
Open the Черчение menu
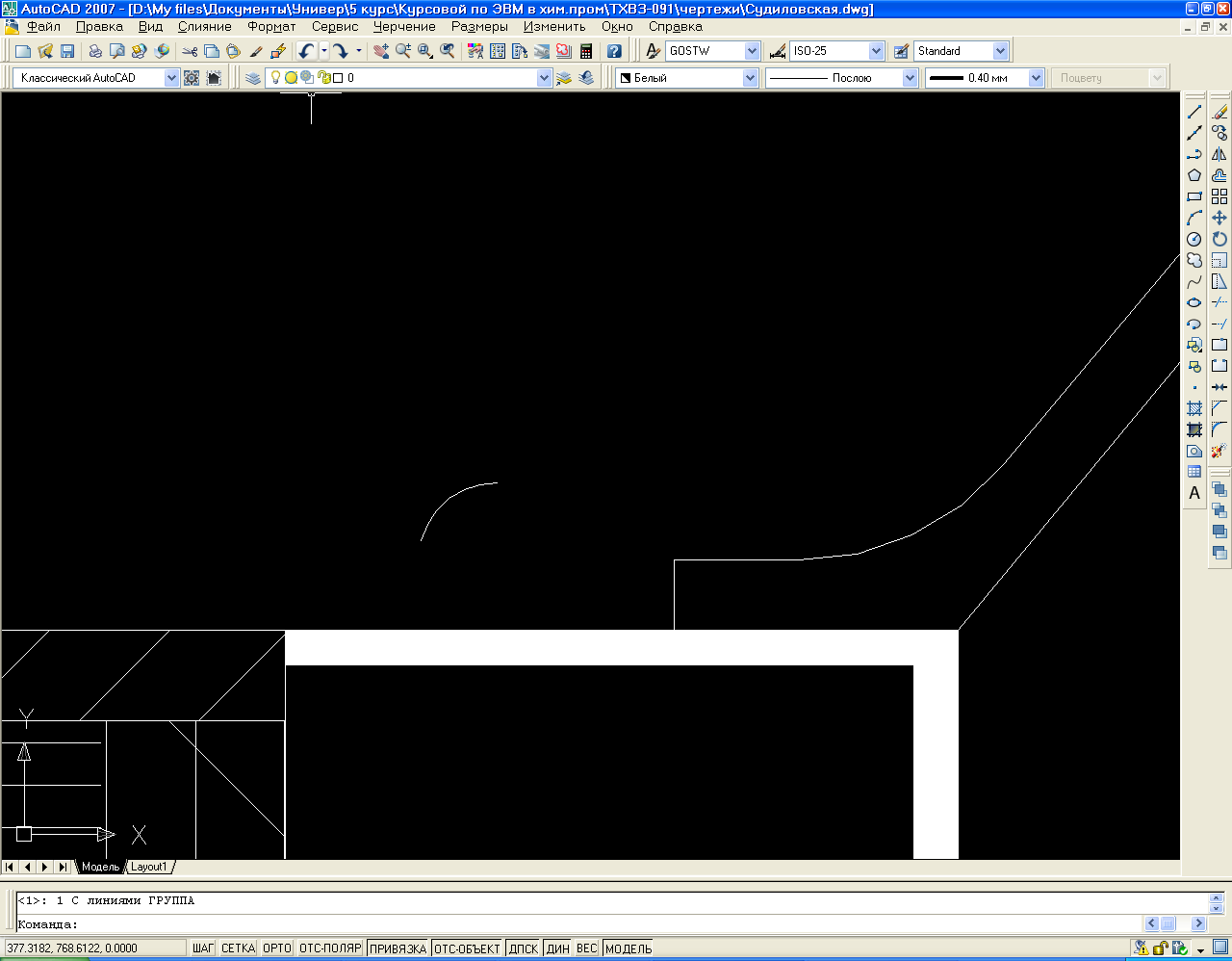click(404, 27)
